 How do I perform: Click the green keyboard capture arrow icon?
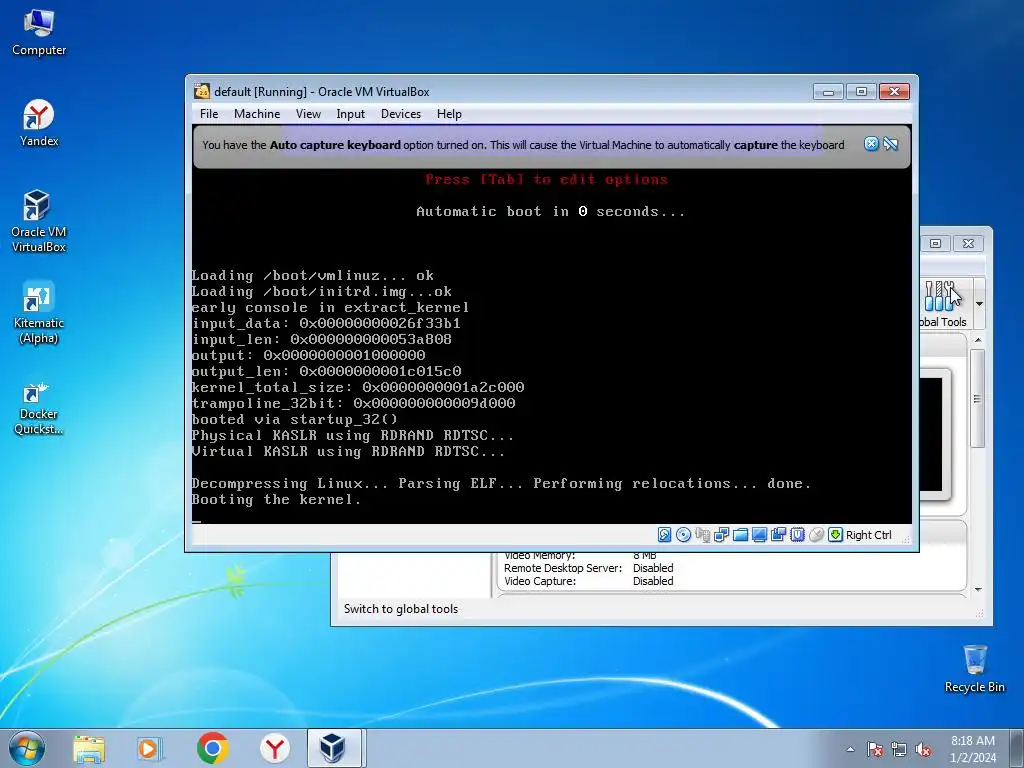tap(835, 535)
